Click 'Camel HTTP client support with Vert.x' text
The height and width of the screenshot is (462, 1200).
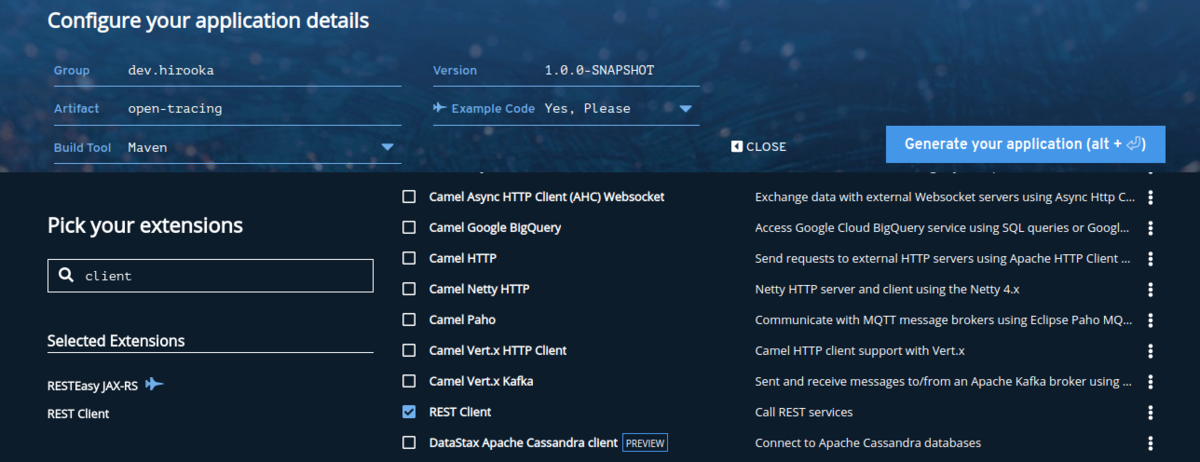click(860, 351)
